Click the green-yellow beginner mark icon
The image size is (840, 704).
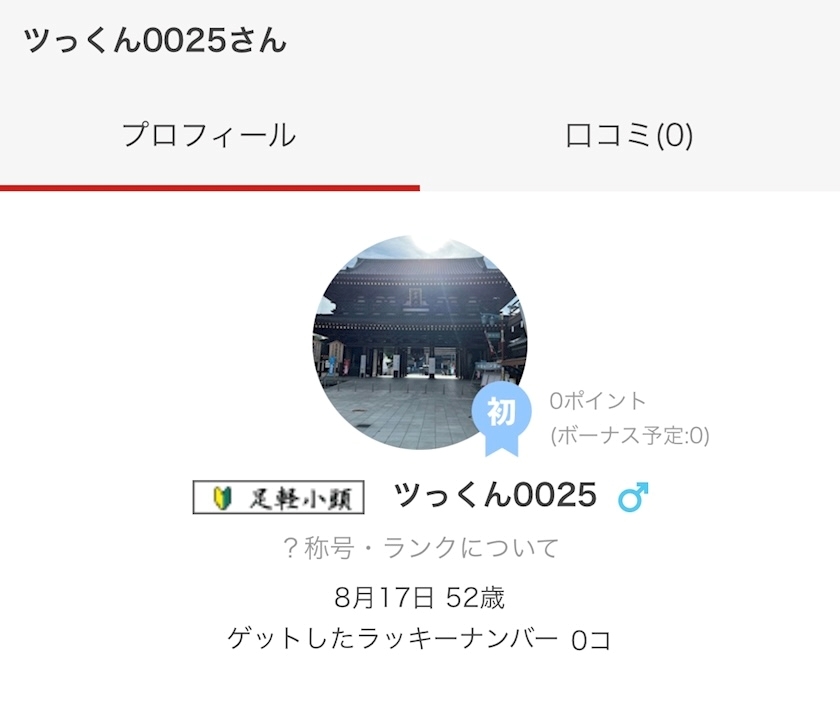pyautogui.click(x=222, y=498)
